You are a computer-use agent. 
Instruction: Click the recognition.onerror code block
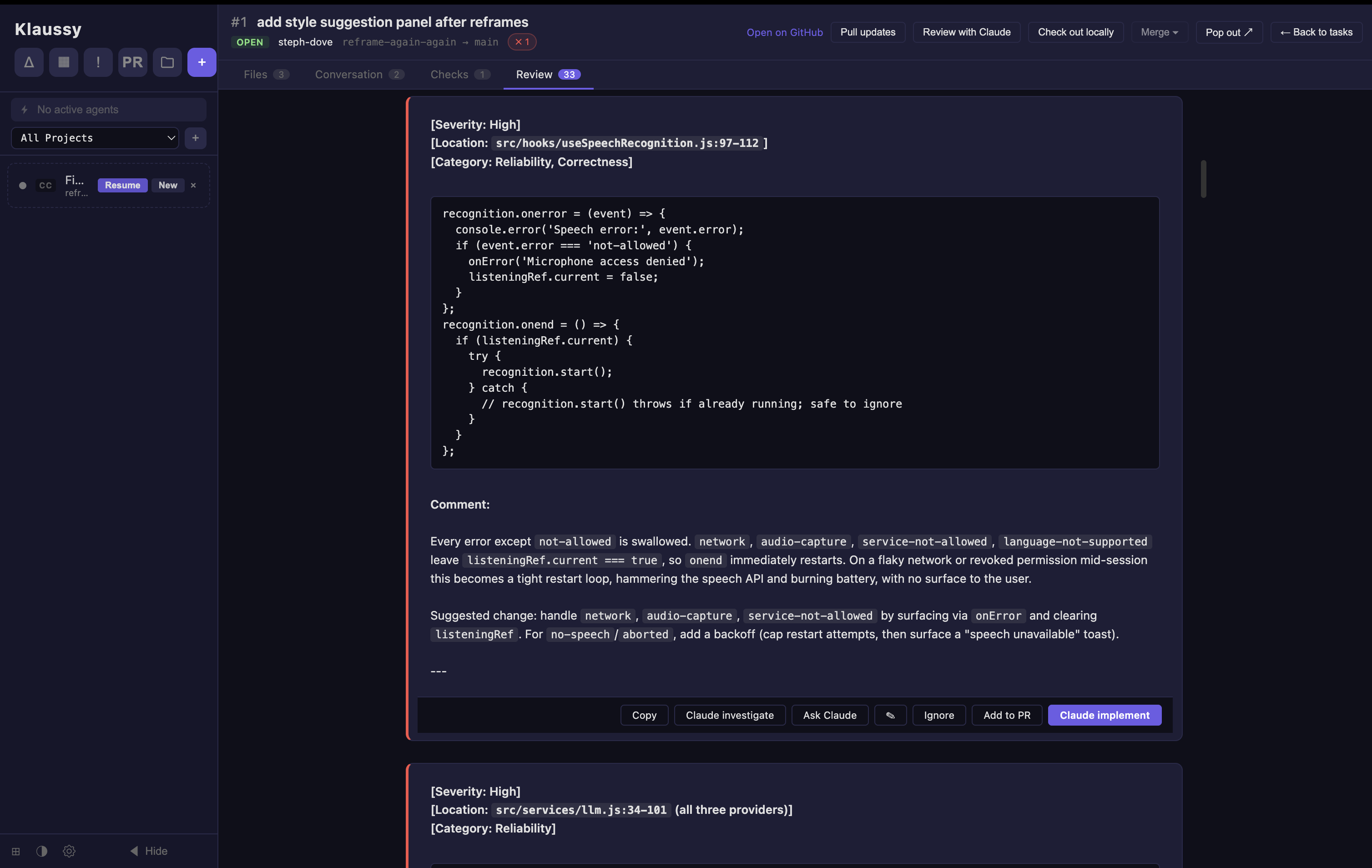tap(794, 333)
